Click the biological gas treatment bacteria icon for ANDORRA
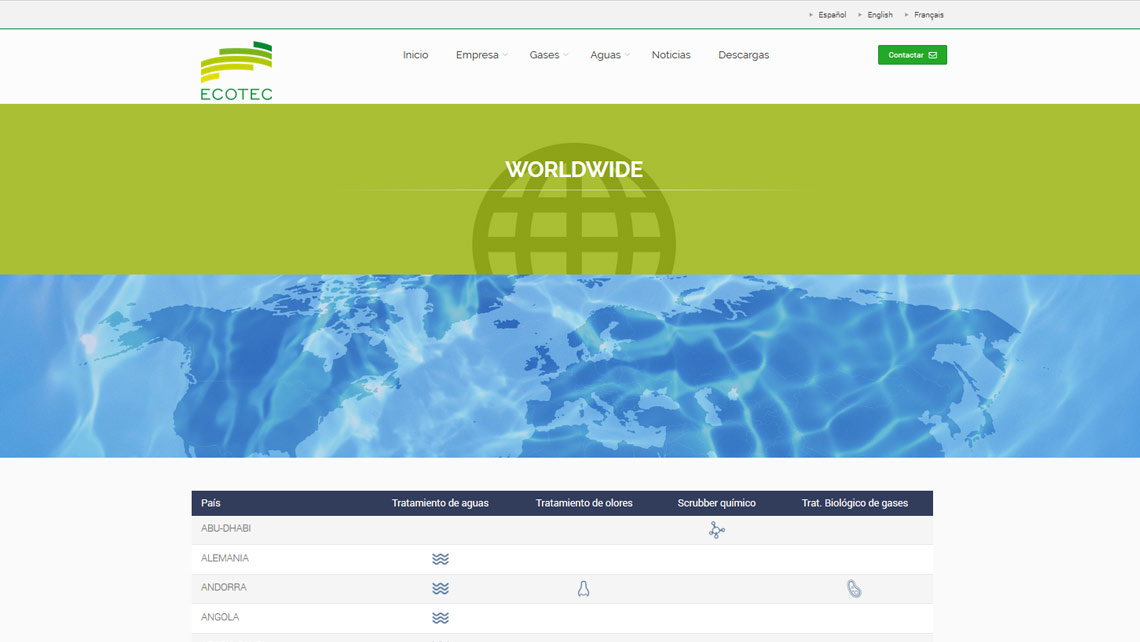Image resolution: width=1140 pixels, height=642 pixels. pyautogui.click(x=853, y=588)
